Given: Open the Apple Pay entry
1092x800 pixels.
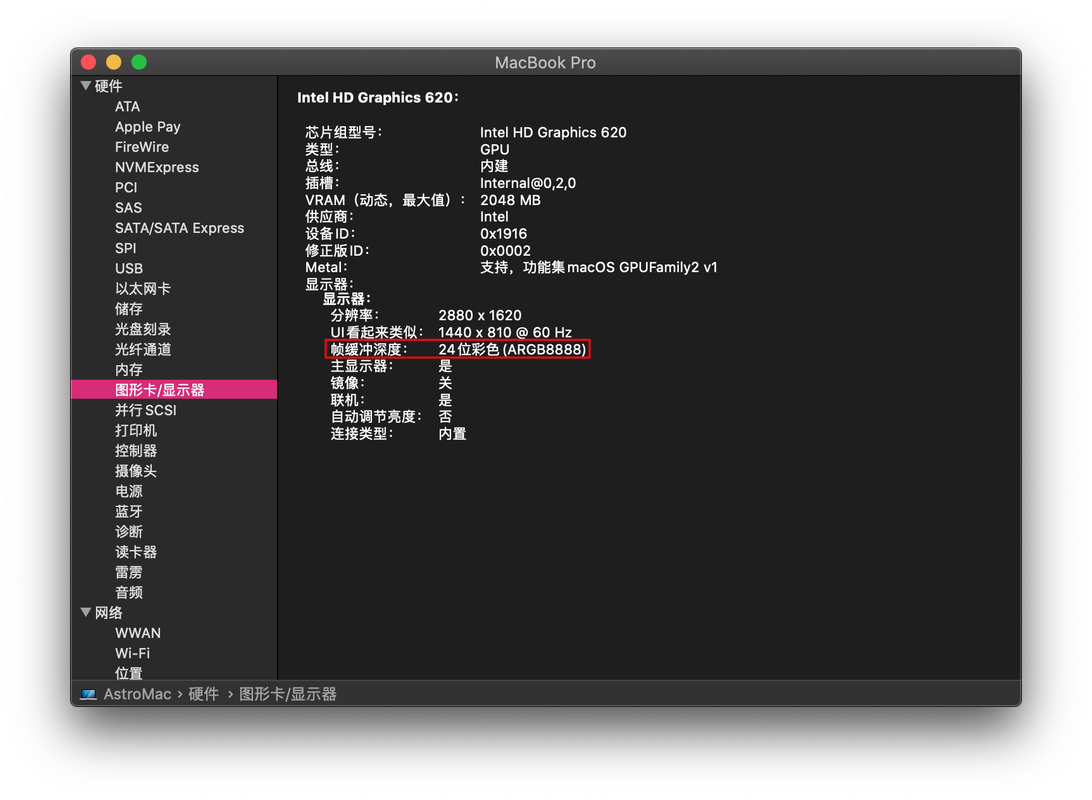Looking at the screenshot, I should tap(148, 127).
